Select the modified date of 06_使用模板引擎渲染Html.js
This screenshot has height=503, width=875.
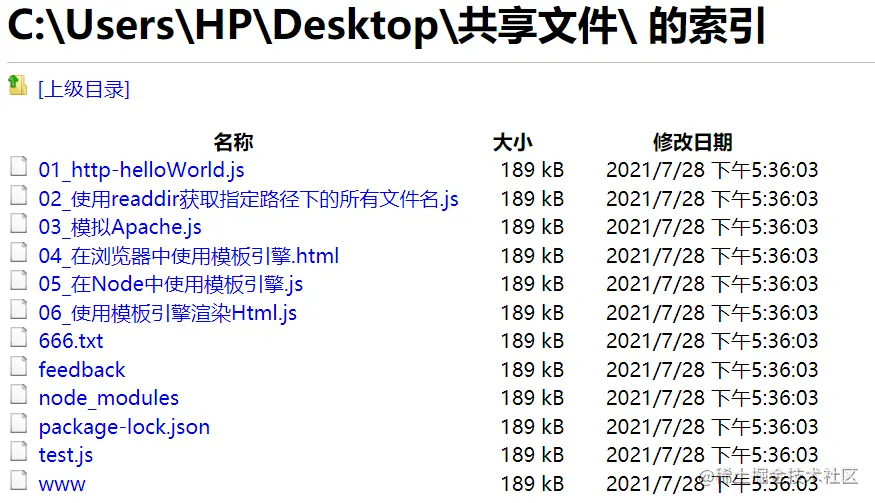click(x=712, y=313)
